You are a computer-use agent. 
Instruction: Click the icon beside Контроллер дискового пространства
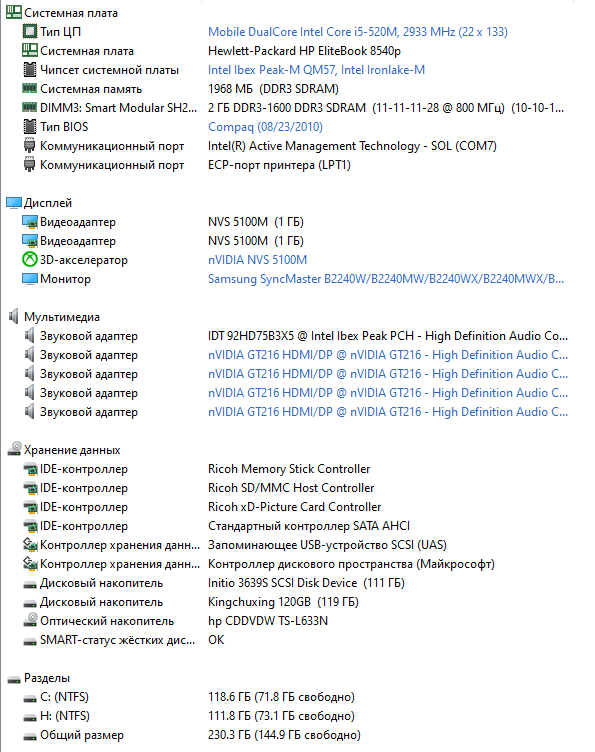coord(30,564)
